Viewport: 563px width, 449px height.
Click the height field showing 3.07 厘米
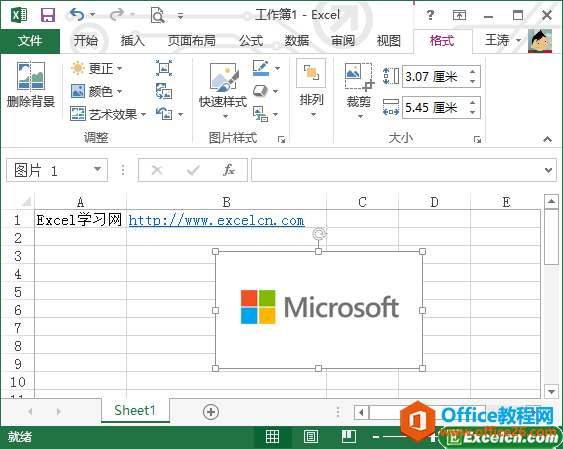point(434,76)
